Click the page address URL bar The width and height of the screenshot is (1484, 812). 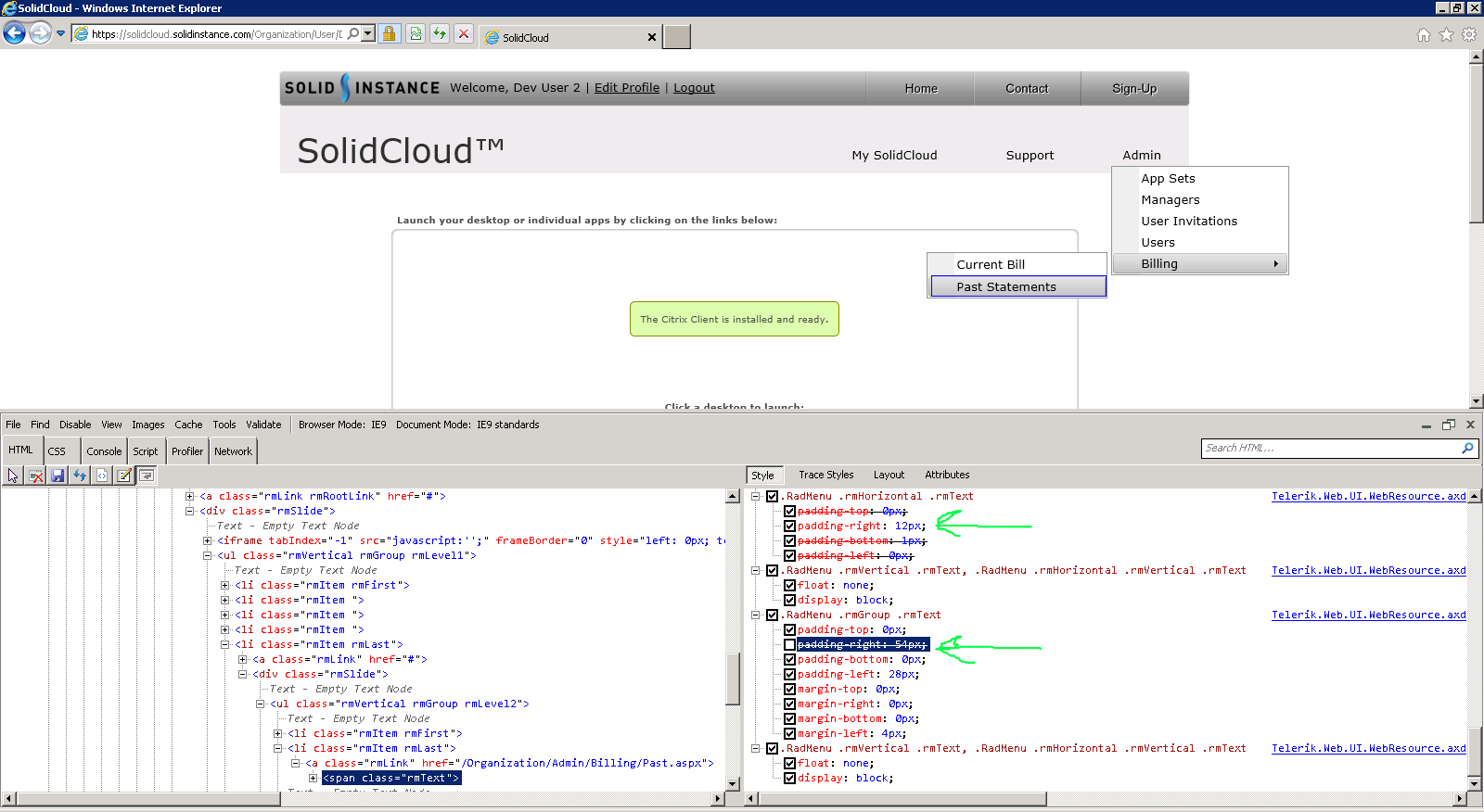click(x=216, y=34)
